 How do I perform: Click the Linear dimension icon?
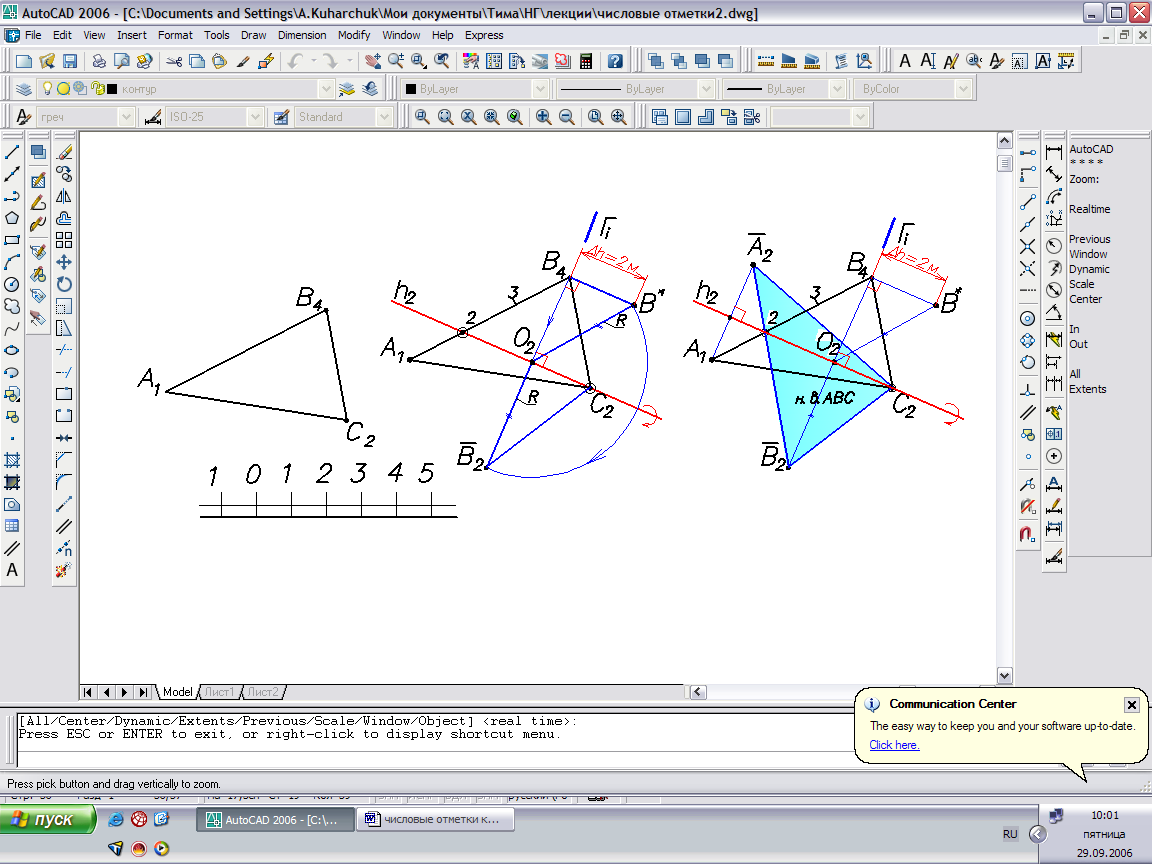1054,152
